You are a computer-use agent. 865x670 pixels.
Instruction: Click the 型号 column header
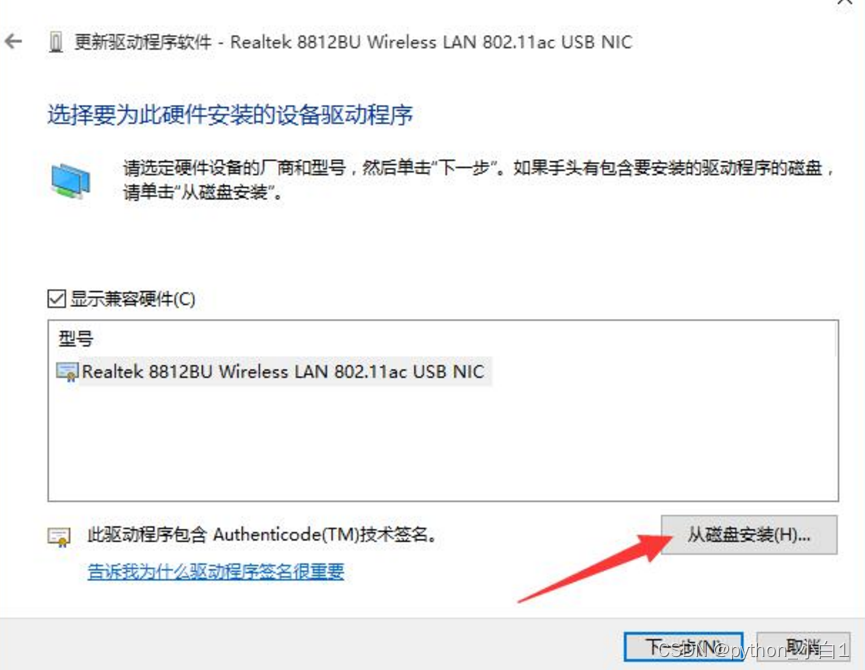(x=76, y=338)
